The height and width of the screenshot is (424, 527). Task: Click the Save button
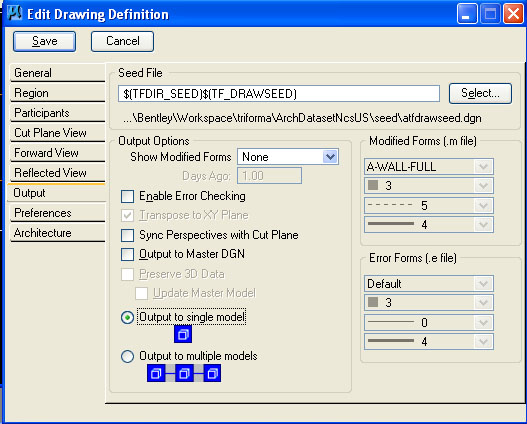(x=44, y=41)
